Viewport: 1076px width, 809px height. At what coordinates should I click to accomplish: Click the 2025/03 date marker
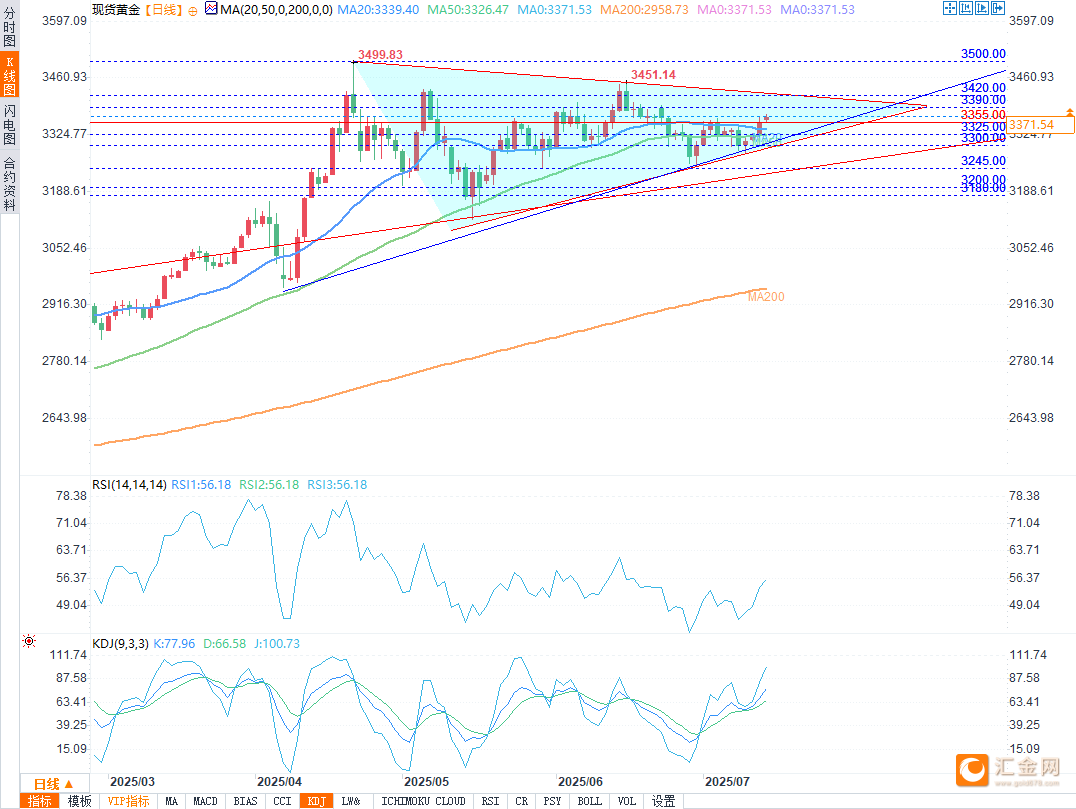tap(132, 782)
